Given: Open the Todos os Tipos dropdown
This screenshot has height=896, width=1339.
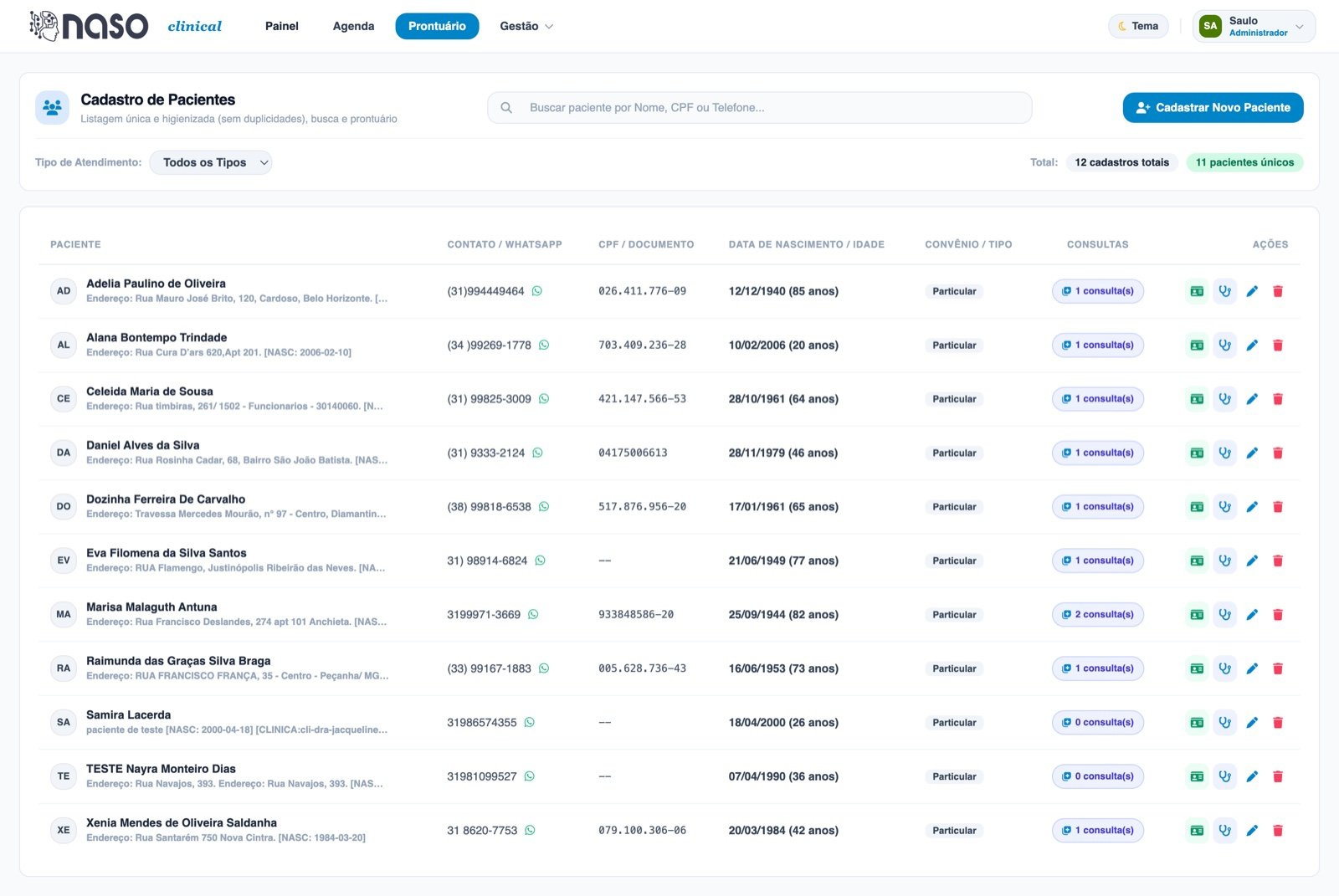Looking at the screenshot, I should click(x=211, y=162).
